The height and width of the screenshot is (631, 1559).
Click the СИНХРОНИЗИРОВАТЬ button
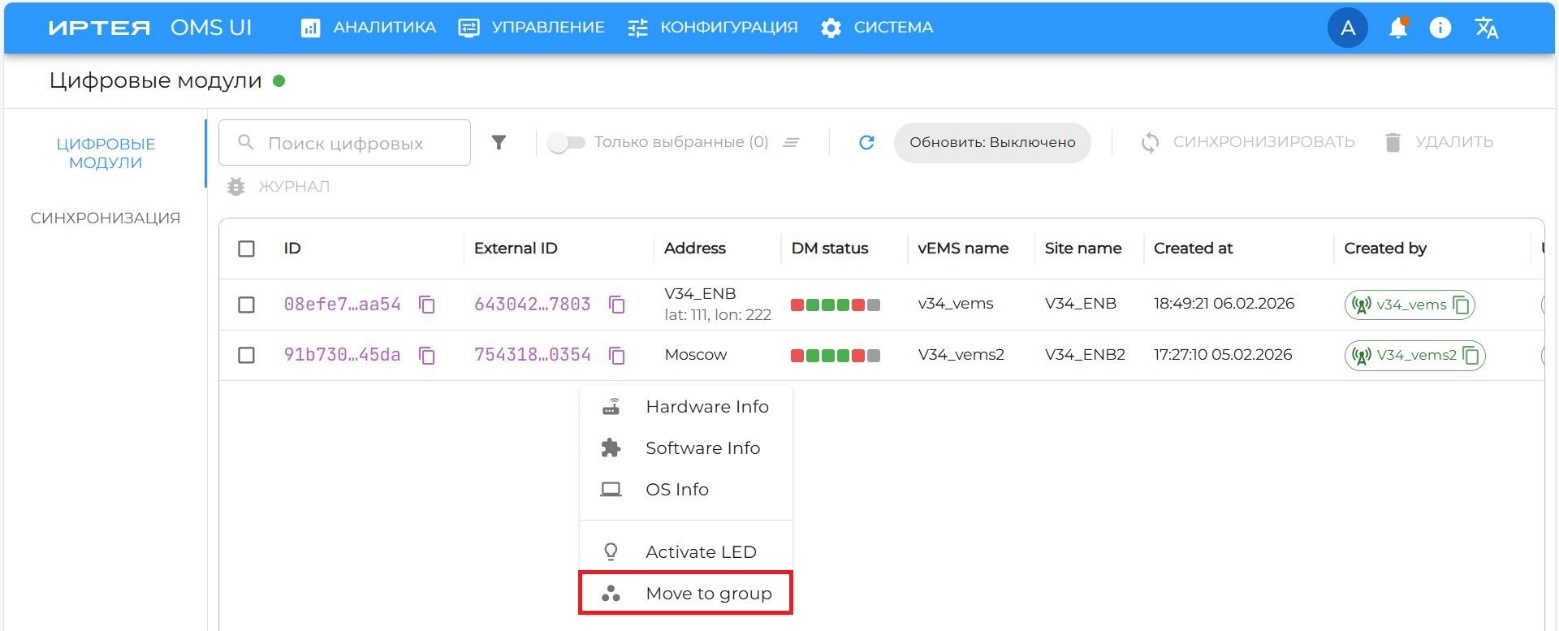(x=1247, y=143)
